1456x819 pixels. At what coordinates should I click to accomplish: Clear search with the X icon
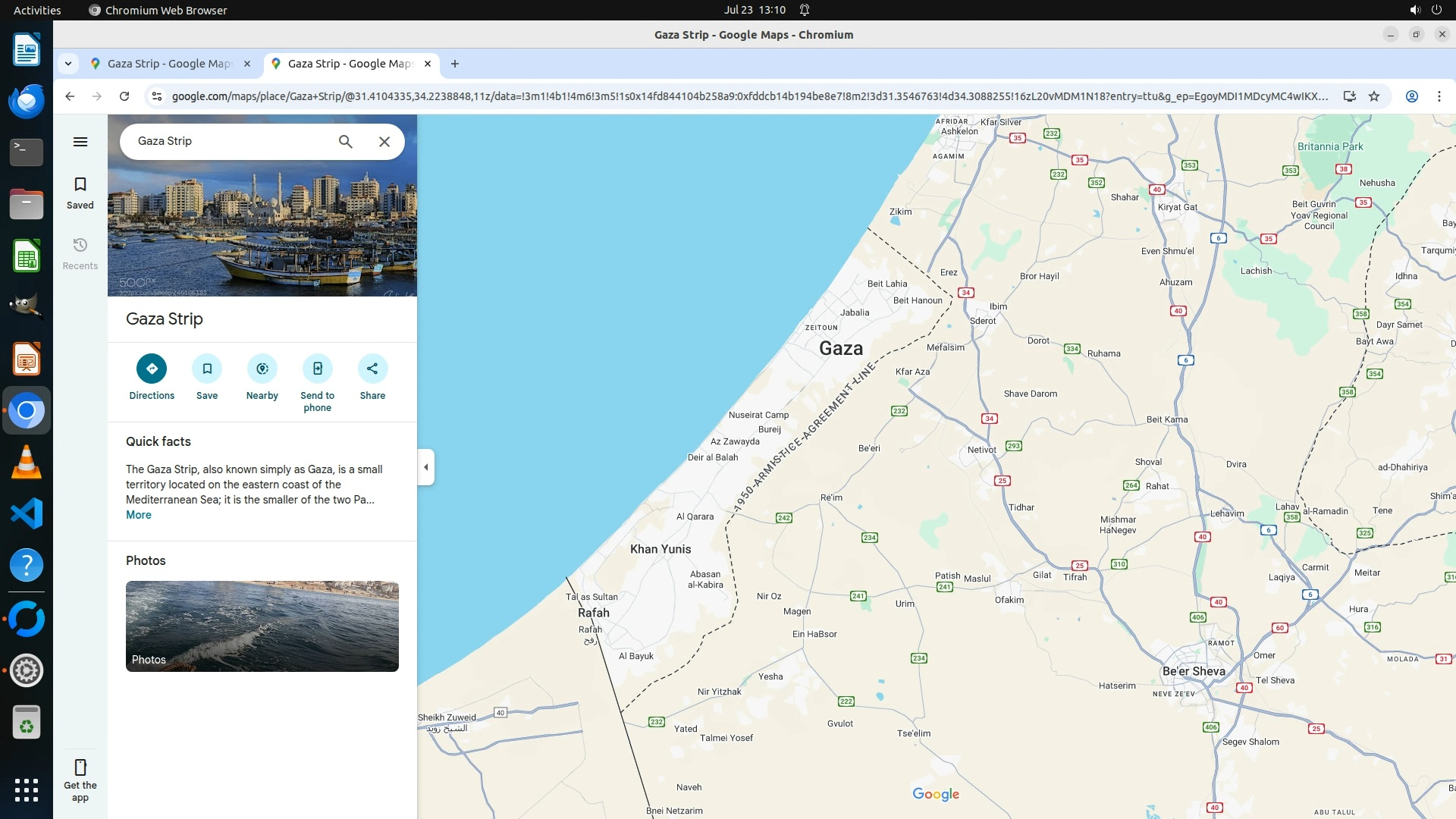384,142
